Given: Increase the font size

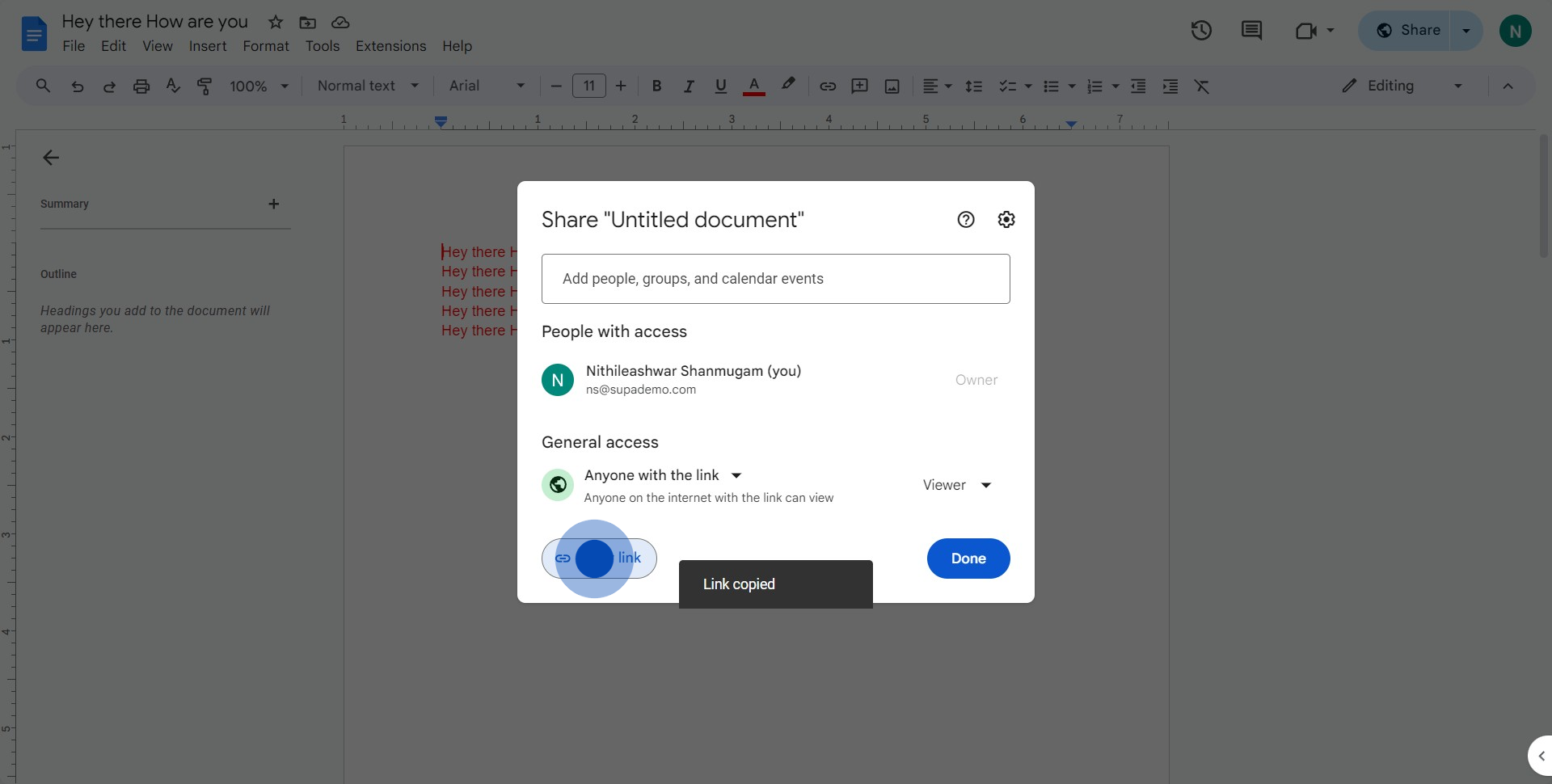Looking at the screenshot, I should pyautogui.click(x=621, y=86).
